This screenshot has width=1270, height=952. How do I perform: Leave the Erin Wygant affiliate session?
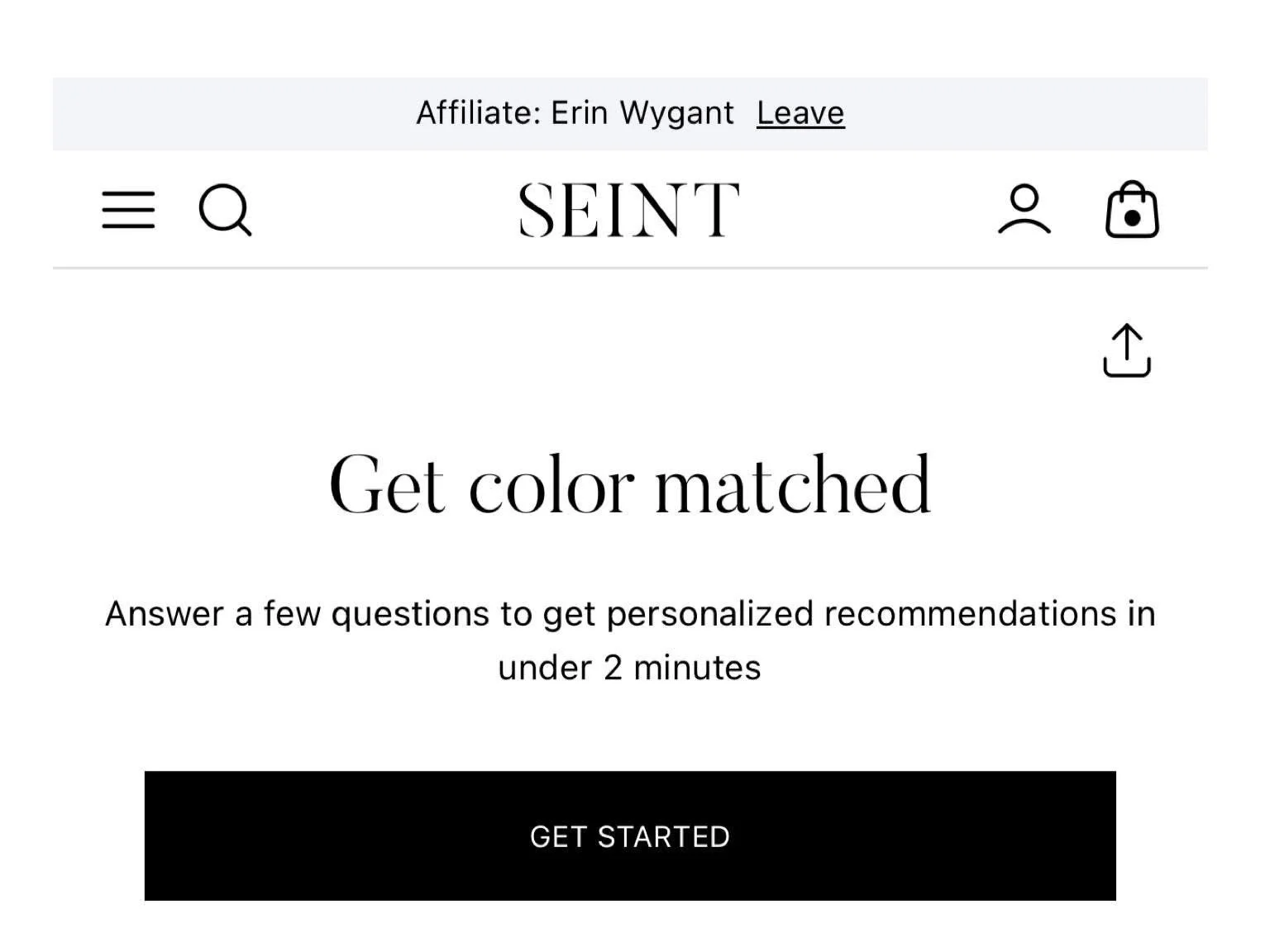coord(800,113)
